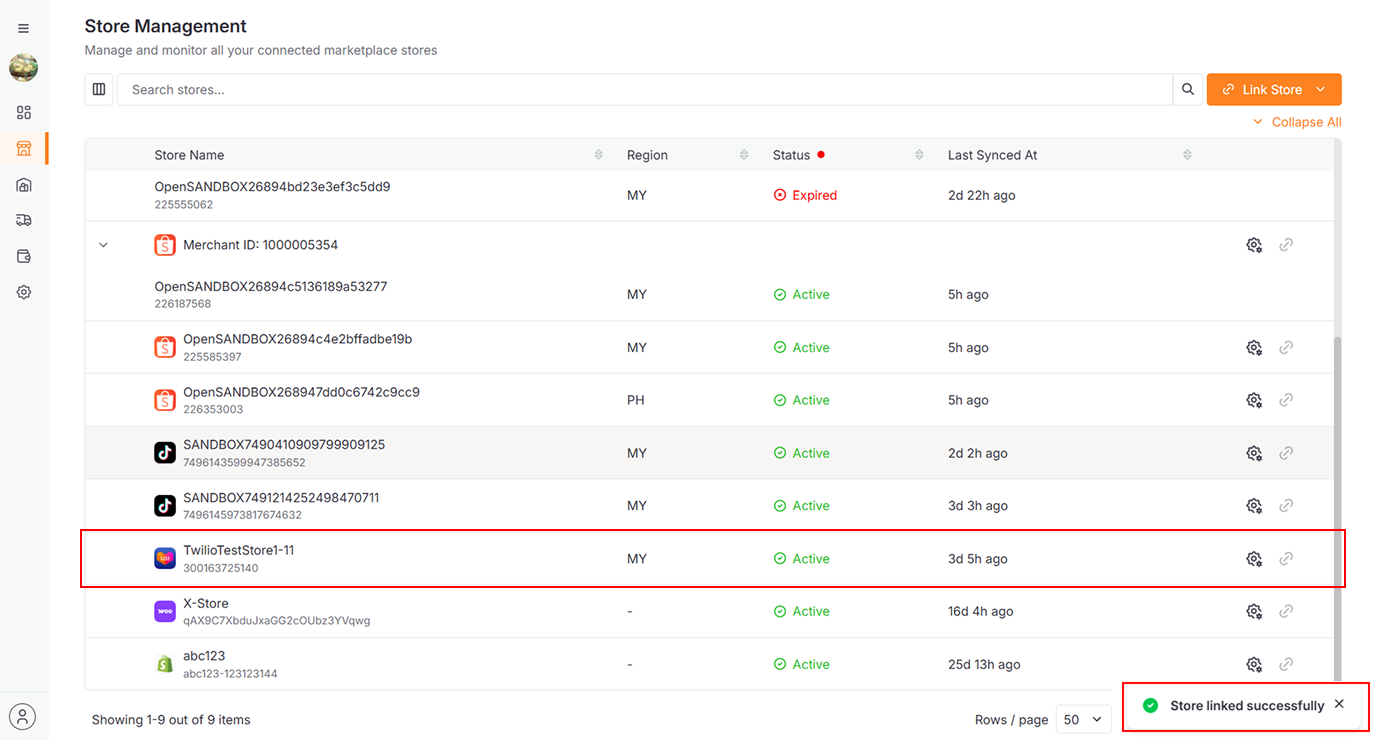Open settings gear for abc123 store

pos(1253,664)
